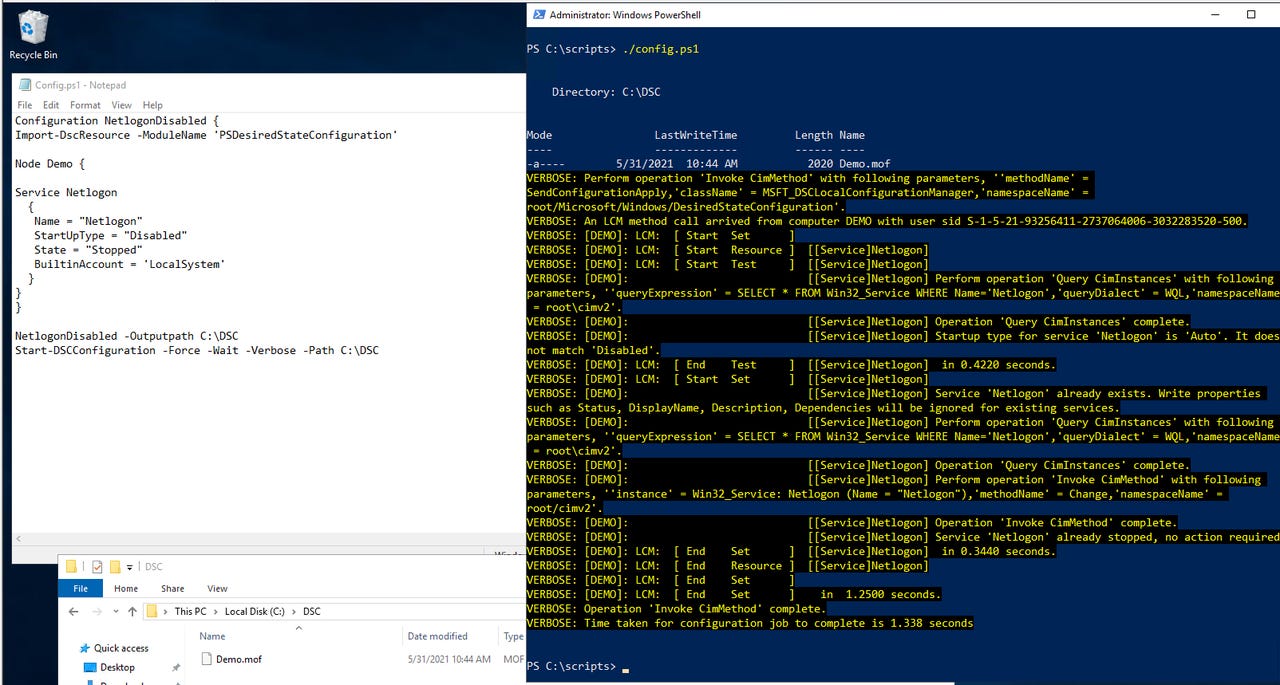Image resolution: width=1280 pixels, height=685 pixels.
Task: Switch to the View ribbon tab
Action: coord(217,589)
